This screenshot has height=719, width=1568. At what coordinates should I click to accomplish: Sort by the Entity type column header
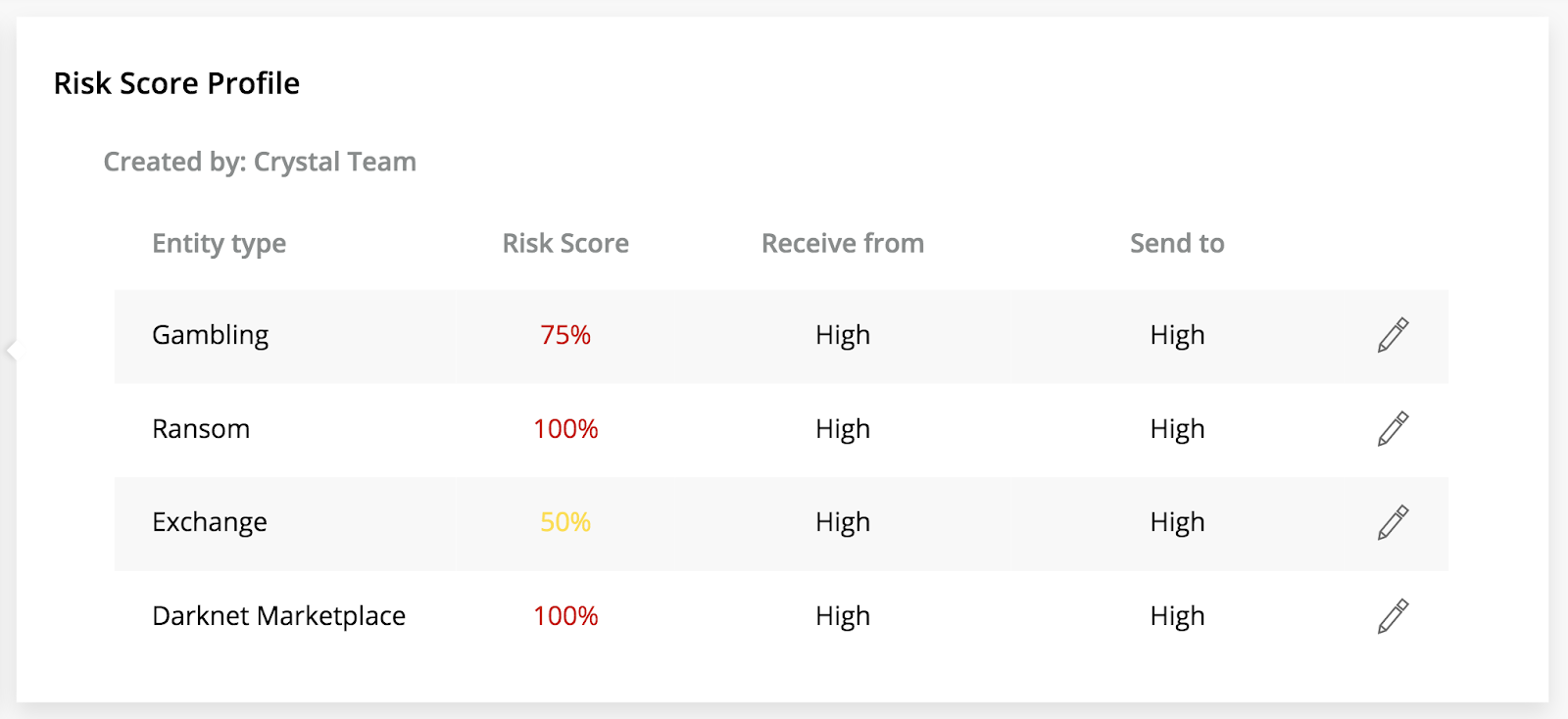click(219, 243)
